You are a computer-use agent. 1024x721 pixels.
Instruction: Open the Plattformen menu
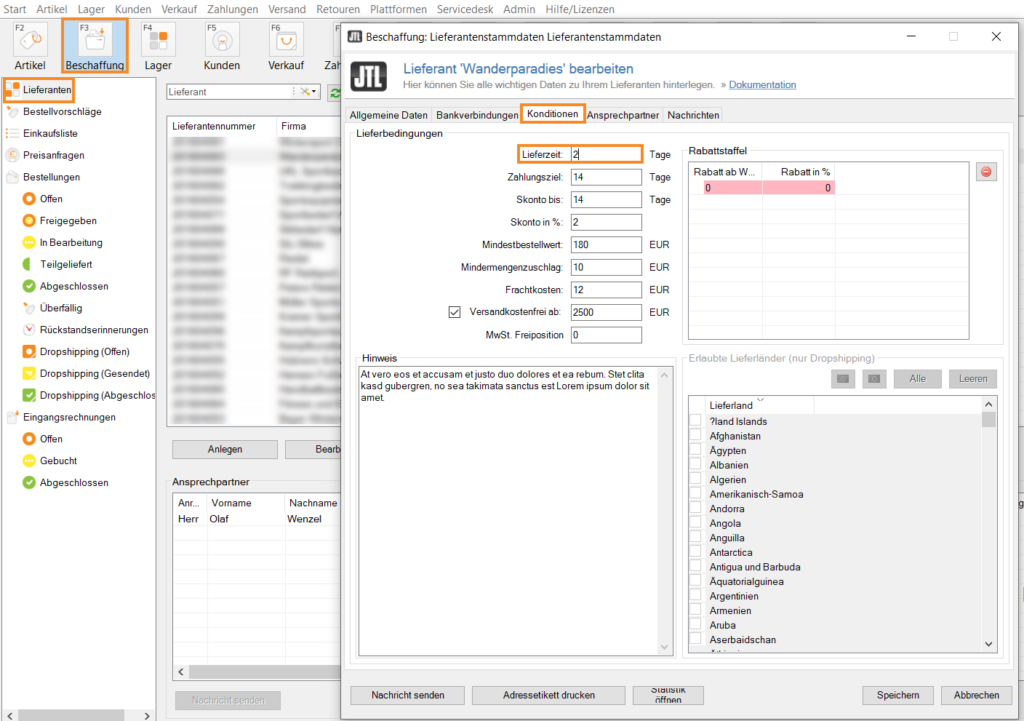pyautogui.click(x=397, y=9)
